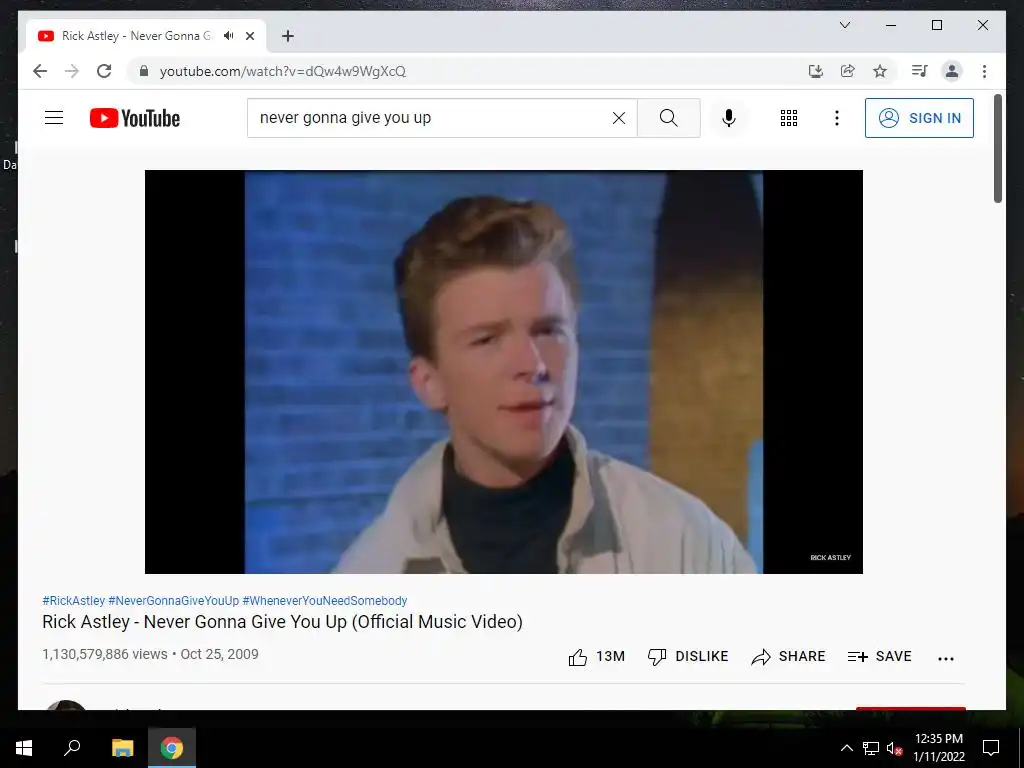The height and width of the screenshot is (768, 1024).
Task: Click Chrome icon in taskbar
Action: pyautogui.click(x=172, y=748)
